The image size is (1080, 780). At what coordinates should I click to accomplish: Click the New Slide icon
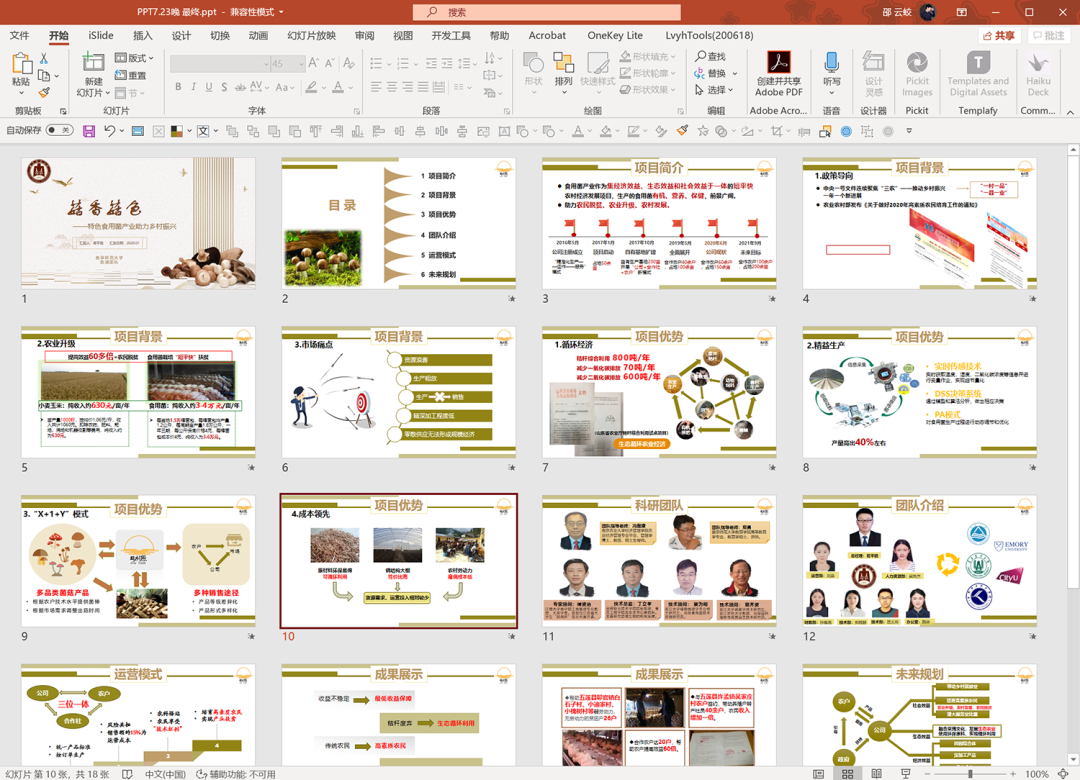pyautogui.click(x=93, y=62)
